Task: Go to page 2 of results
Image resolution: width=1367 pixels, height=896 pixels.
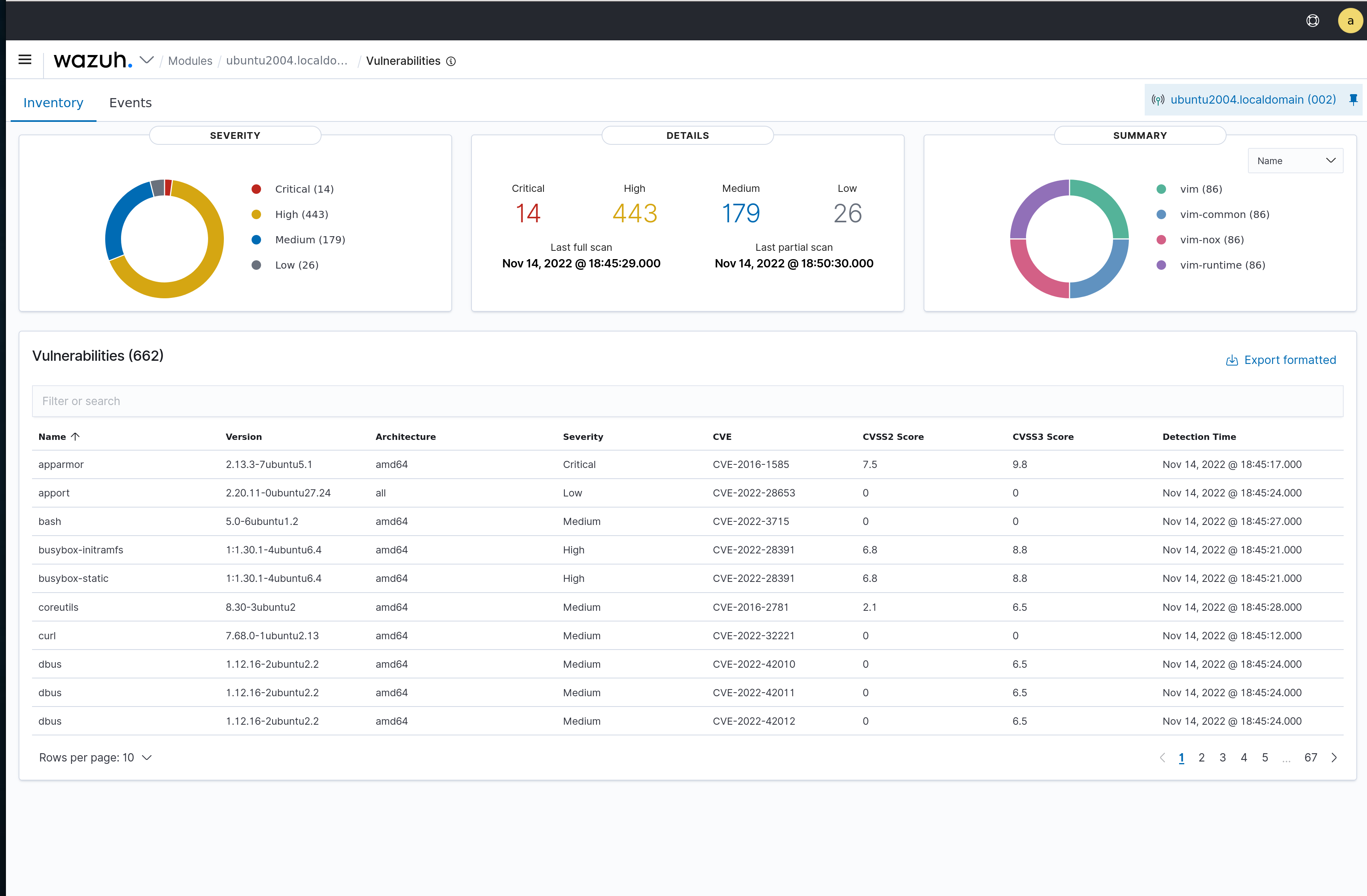Action: pyautogui.click(x=1202, y=758)
